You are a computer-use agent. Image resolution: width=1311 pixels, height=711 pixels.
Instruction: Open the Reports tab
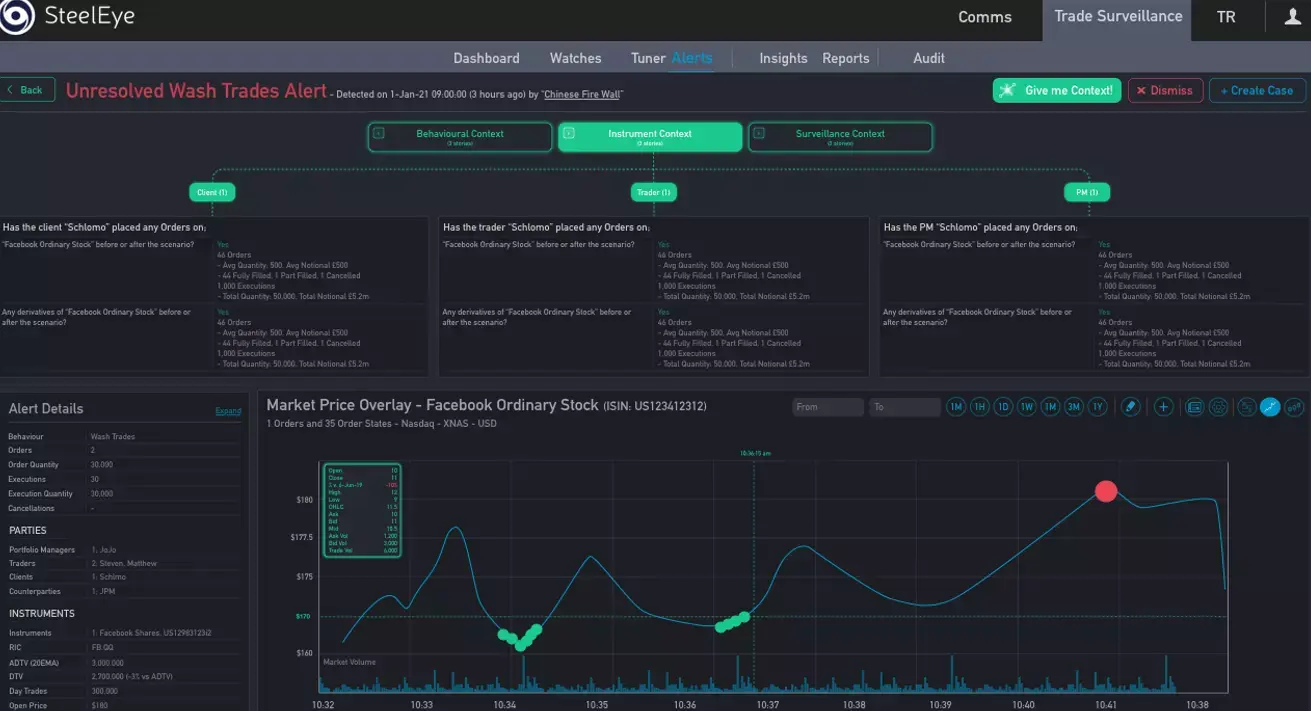tap(846, 58)
